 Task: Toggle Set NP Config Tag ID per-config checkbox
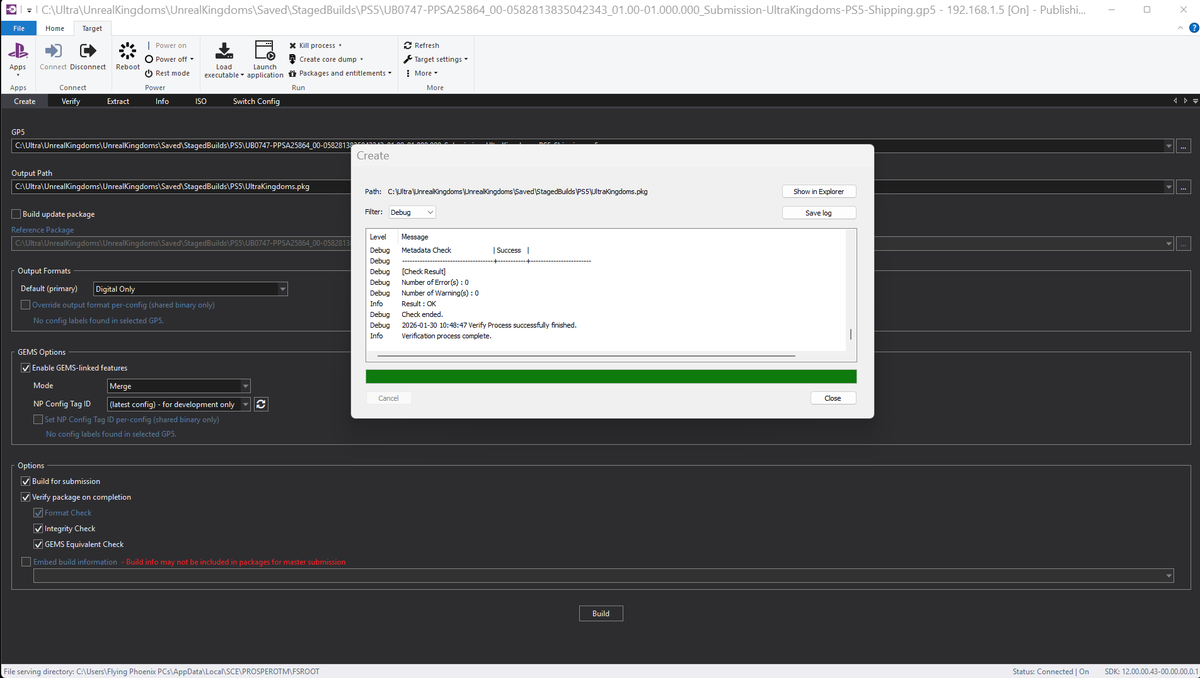38,419
